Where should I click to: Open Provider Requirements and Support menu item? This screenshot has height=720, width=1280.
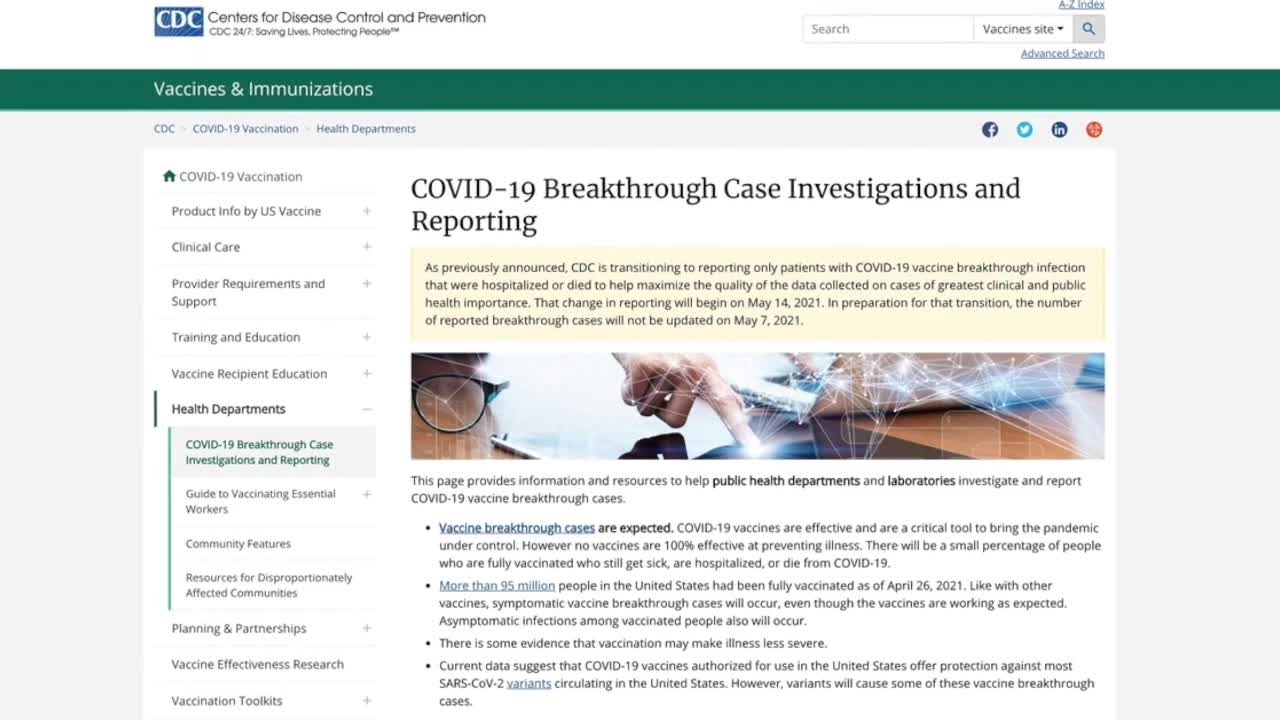[248, 292]
